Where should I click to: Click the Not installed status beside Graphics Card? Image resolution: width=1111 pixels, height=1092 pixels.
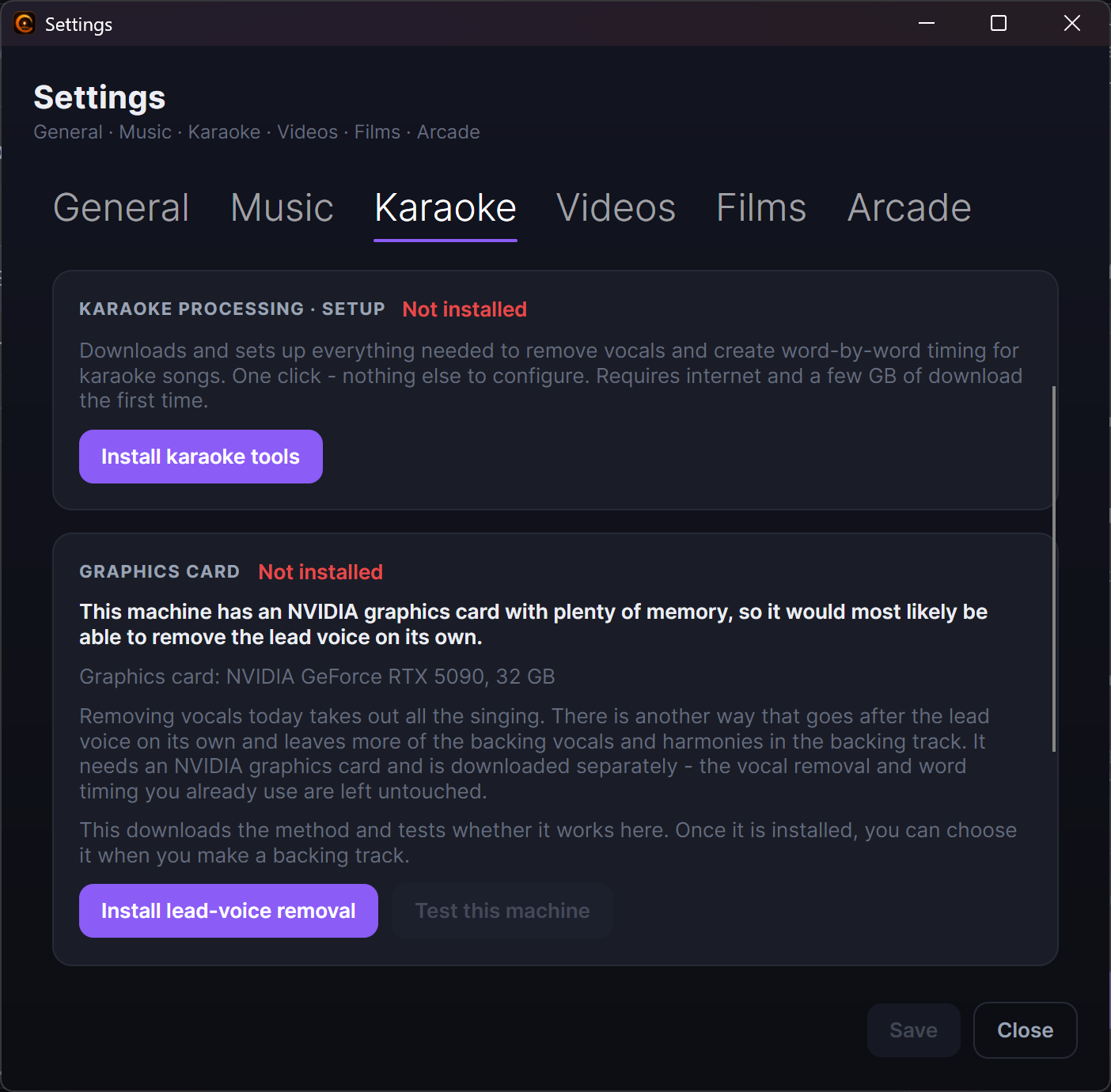coord(320,572)
